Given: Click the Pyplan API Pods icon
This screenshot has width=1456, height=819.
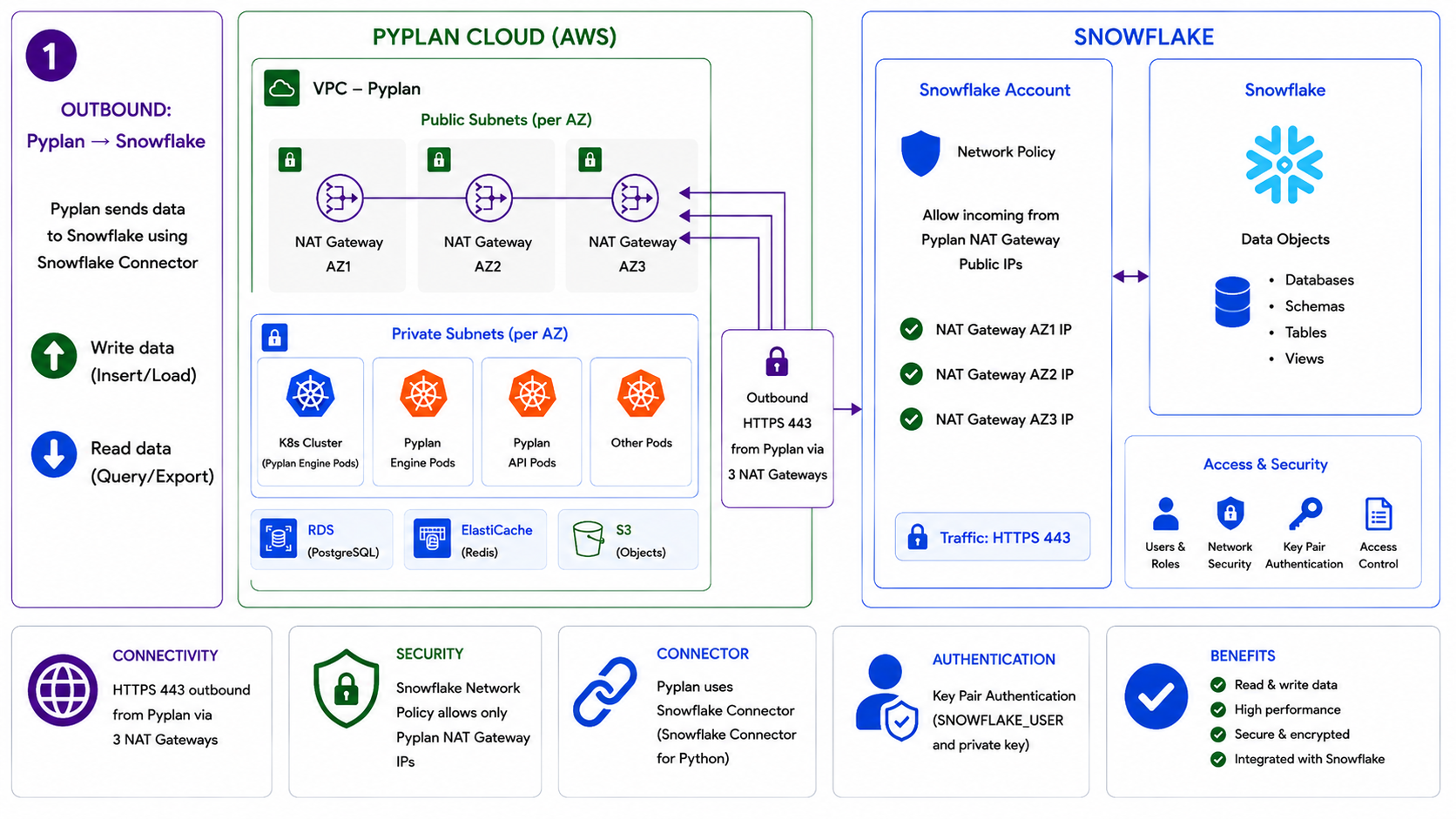Looking at the screenshot, I should (x=532, y=394).
